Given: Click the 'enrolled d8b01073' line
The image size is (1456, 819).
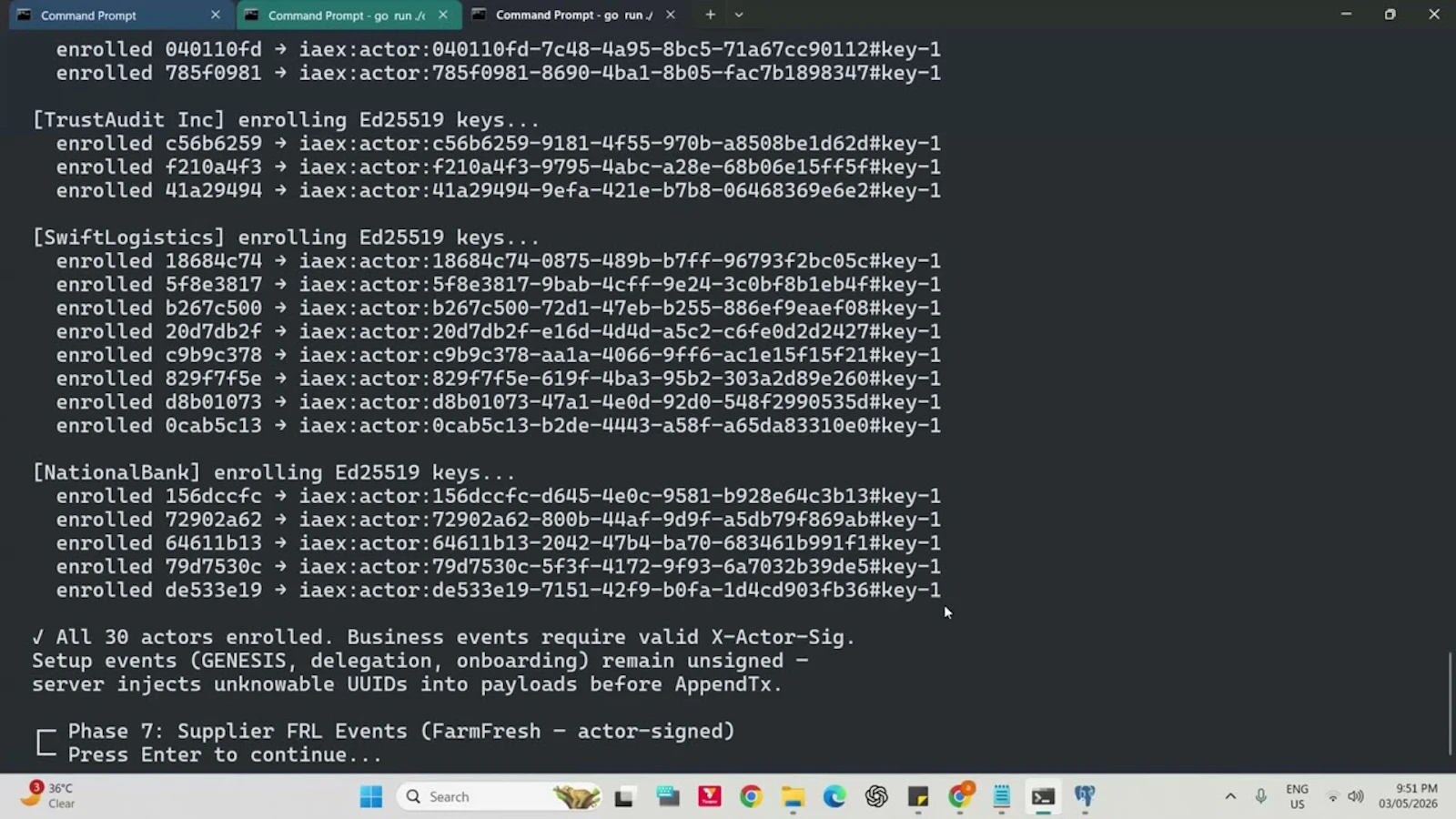Looking at the screenshot, I should (x=499, y=402).
